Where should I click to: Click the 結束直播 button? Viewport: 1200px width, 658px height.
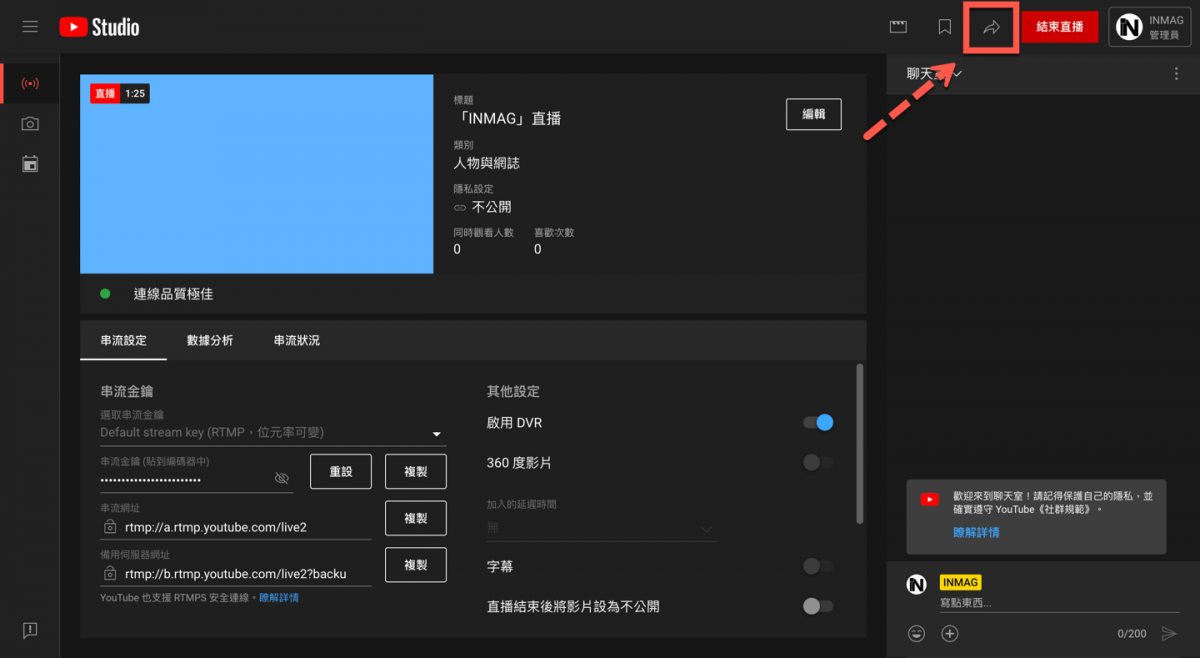pyautogui.click(x=1060, y=27)
